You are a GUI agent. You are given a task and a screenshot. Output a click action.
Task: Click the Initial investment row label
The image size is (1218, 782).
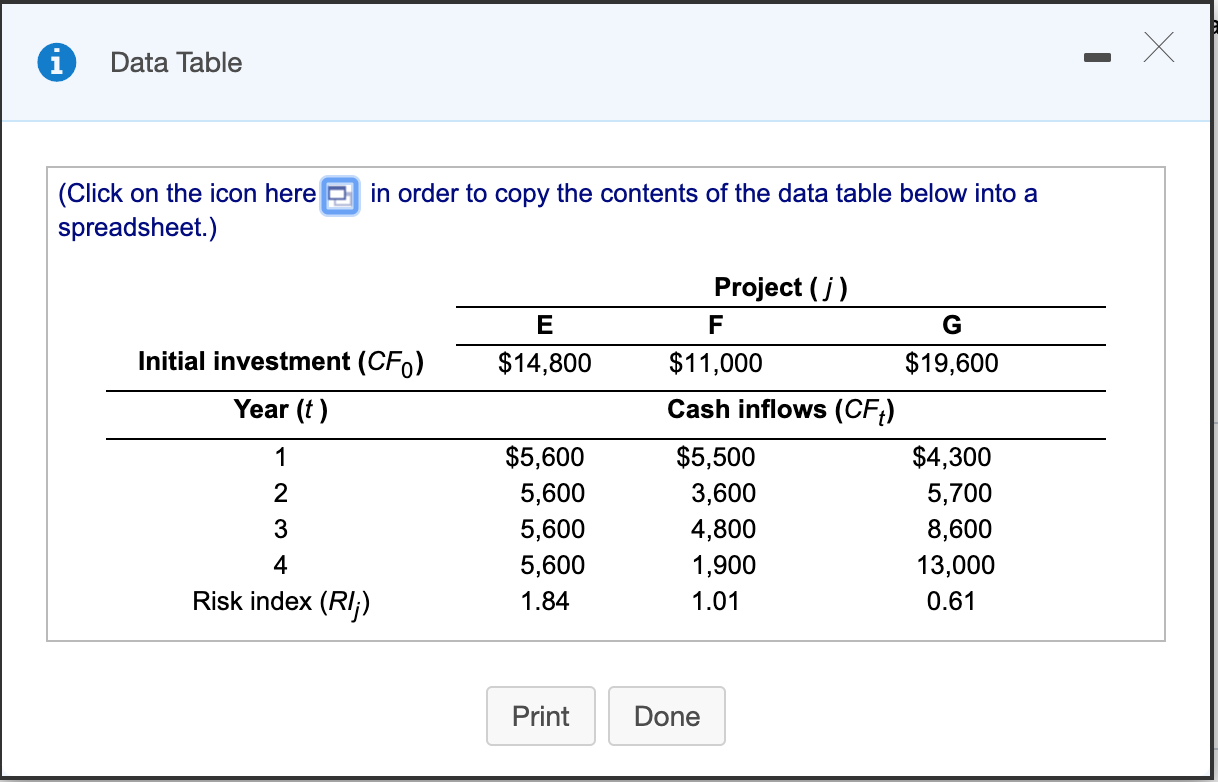click(x=281, y=362)
